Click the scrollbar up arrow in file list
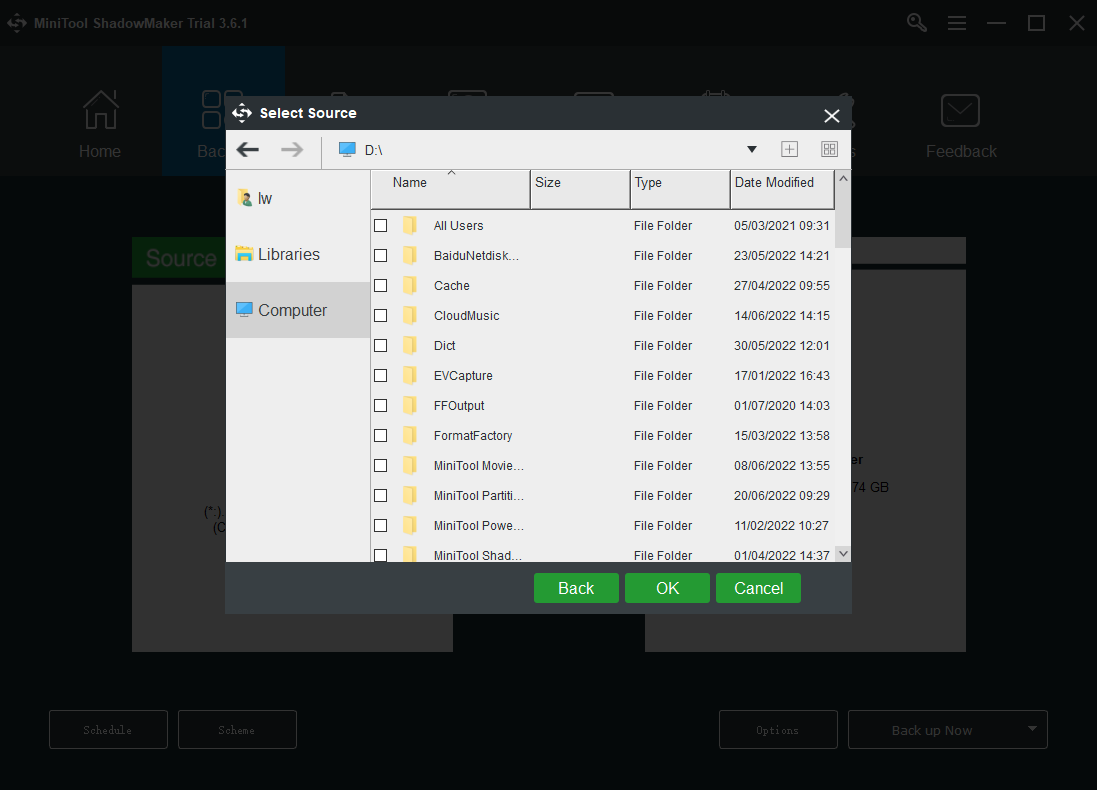 (x=843, y=178)
